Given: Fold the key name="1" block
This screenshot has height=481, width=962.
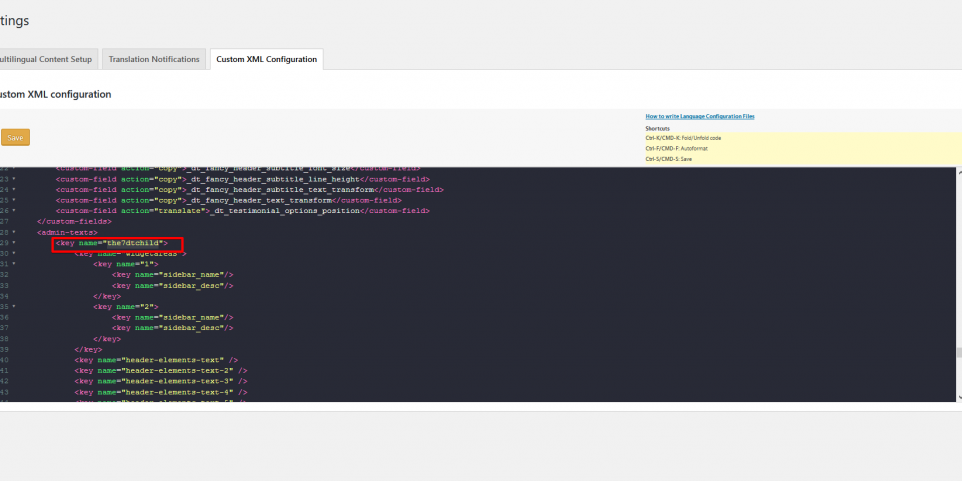Looking at the screenshot, I should tap(14, 264).
